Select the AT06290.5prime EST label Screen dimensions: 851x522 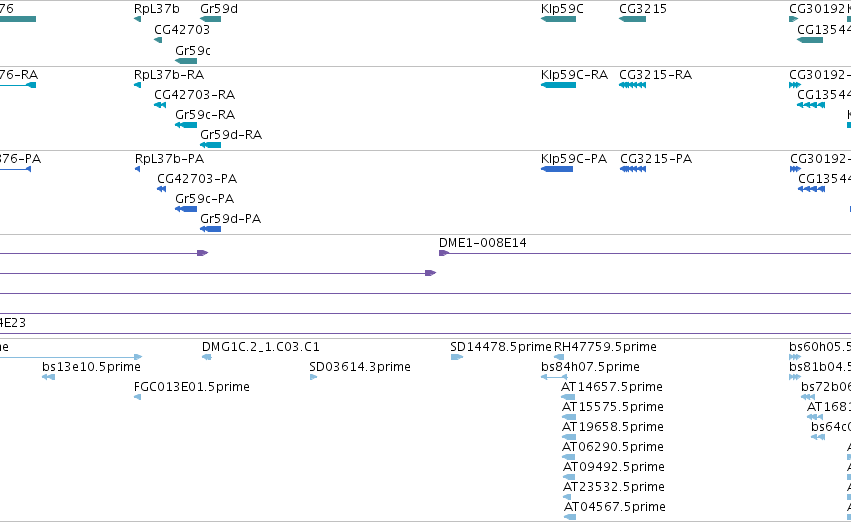613,447
